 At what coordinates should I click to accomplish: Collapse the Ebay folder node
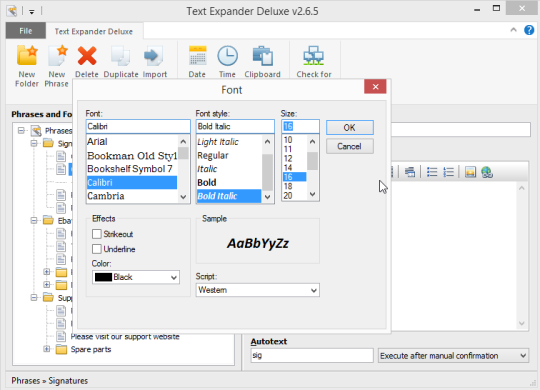[34, 220]
